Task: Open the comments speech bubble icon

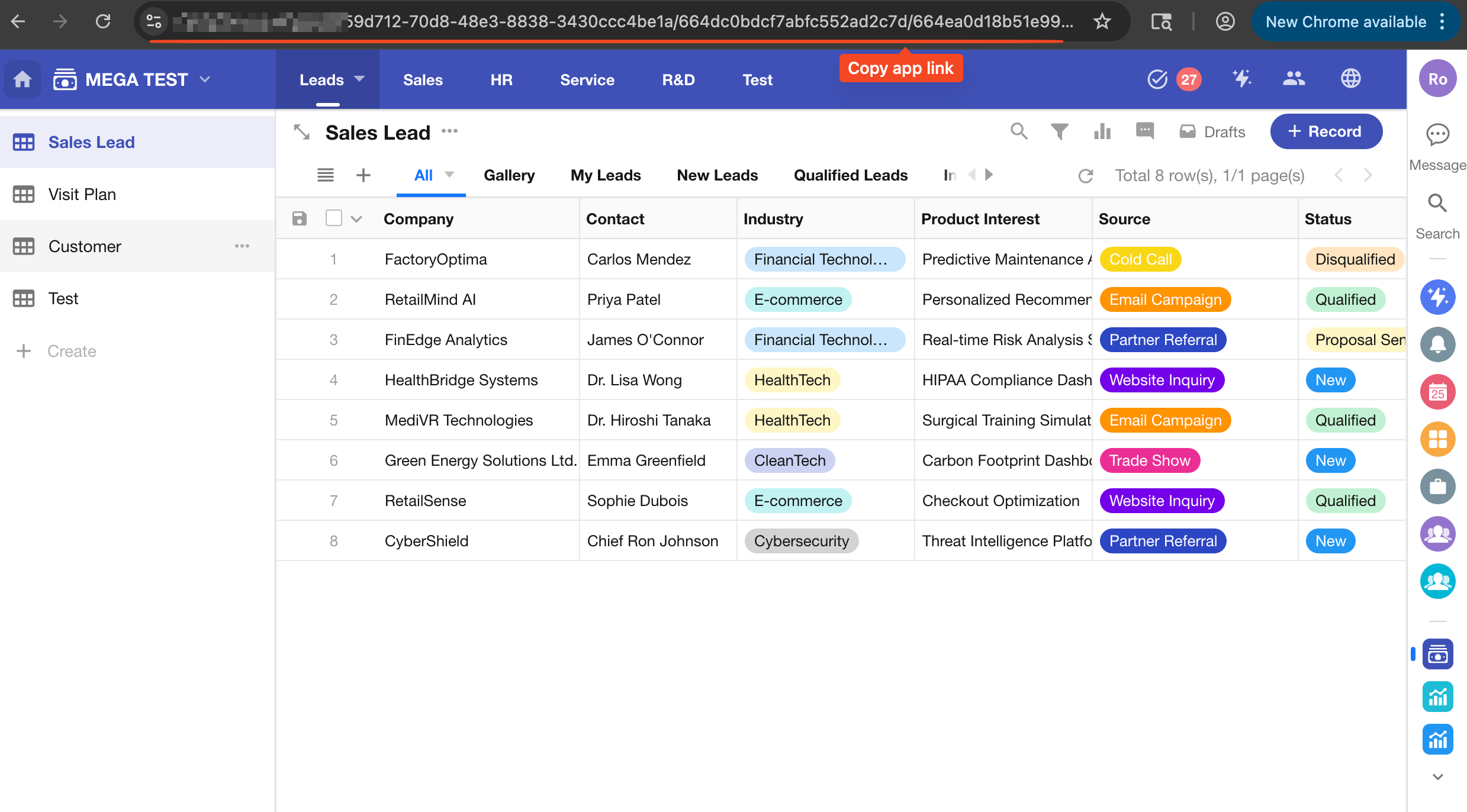Action: pos(1144,131)
